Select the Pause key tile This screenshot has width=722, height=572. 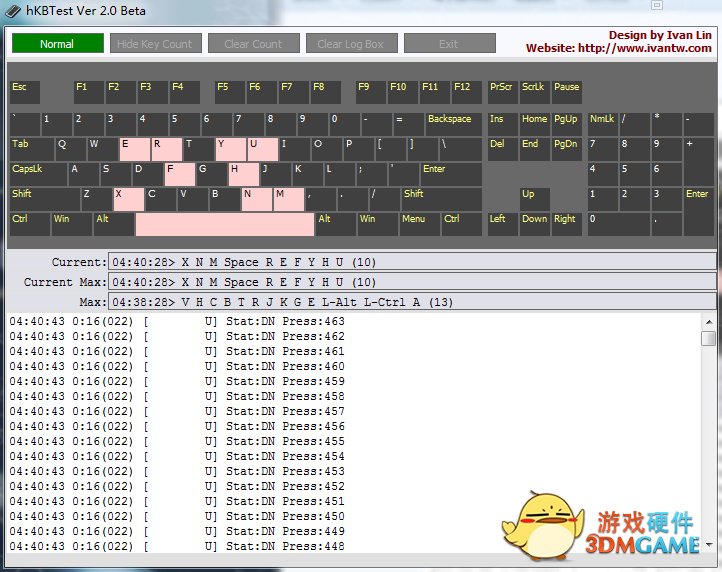click(567, 92)
